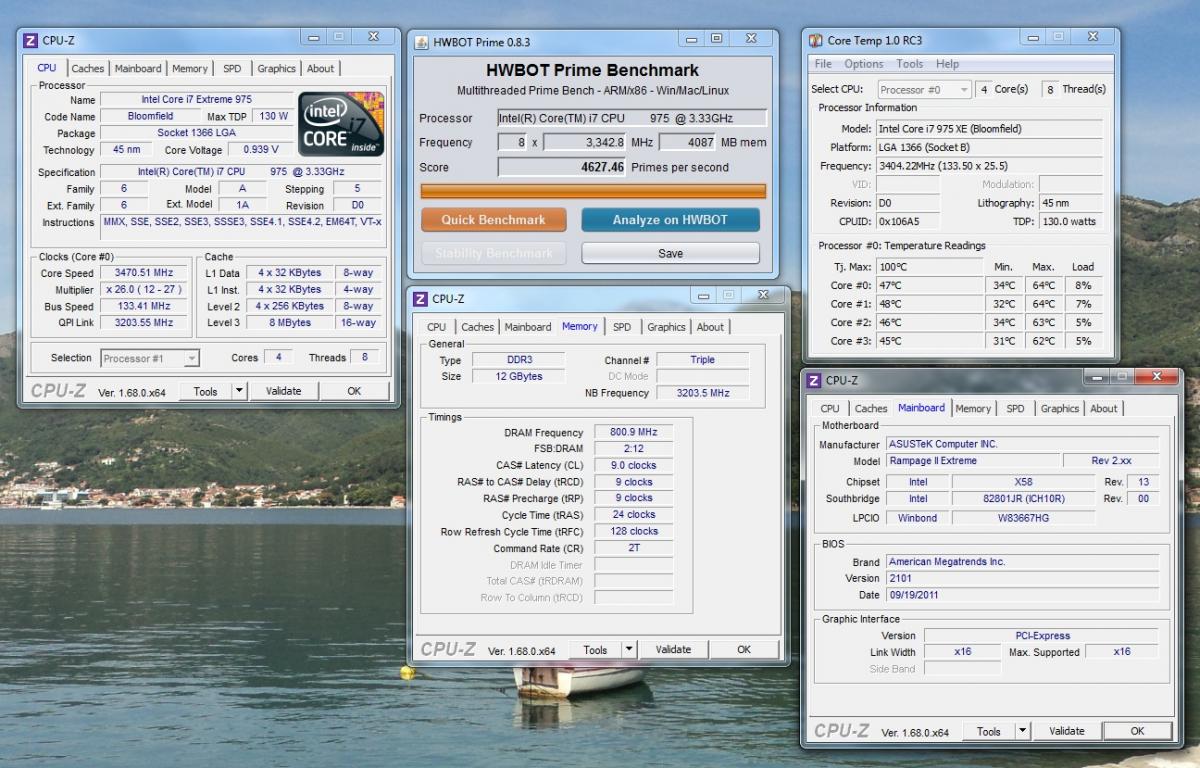Click Validate in the CPU-Z Mainboard window
1200x768 pixels.
coord(1067,731)
